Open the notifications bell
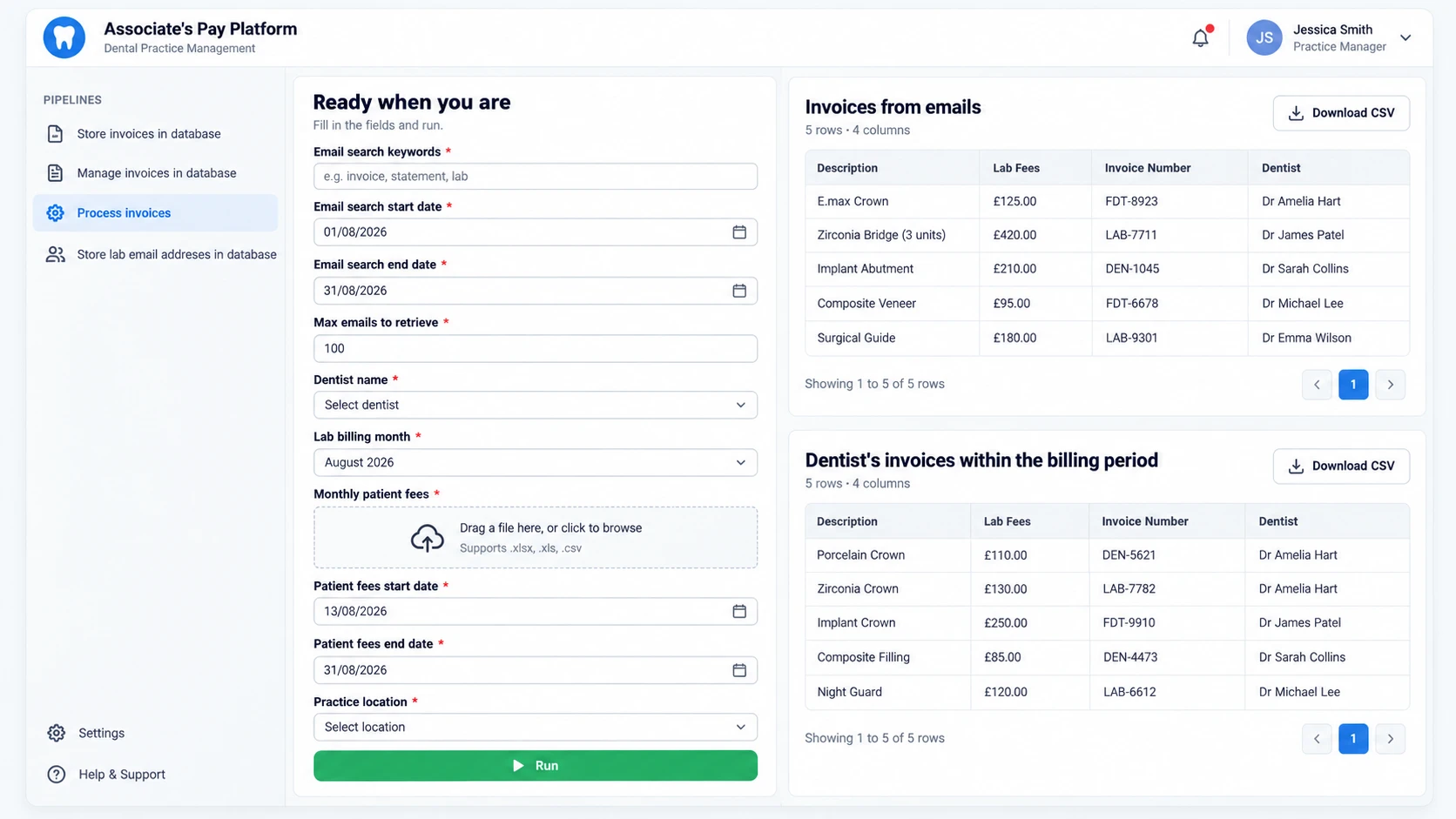Screen dimensions: 1456x819 [x=1201, y=37]
